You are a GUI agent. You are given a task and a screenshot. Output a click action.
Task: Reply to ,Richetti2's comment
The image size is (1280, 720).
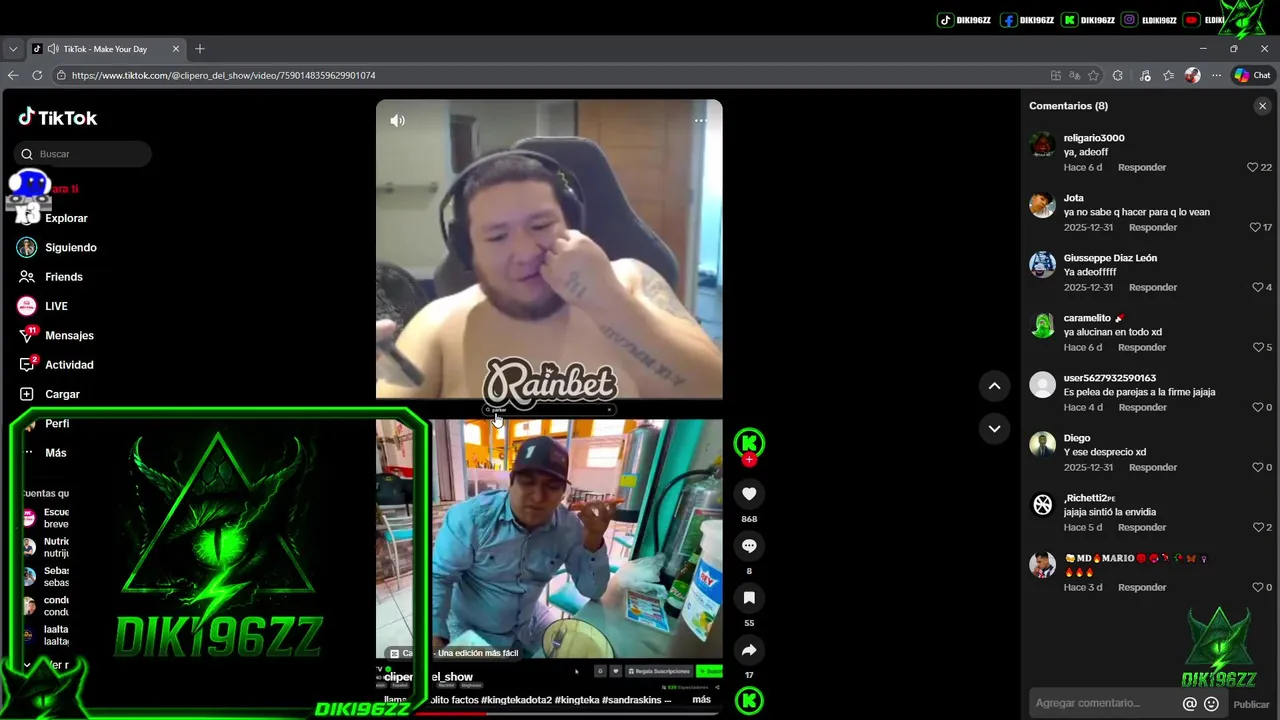[1142, 527]
